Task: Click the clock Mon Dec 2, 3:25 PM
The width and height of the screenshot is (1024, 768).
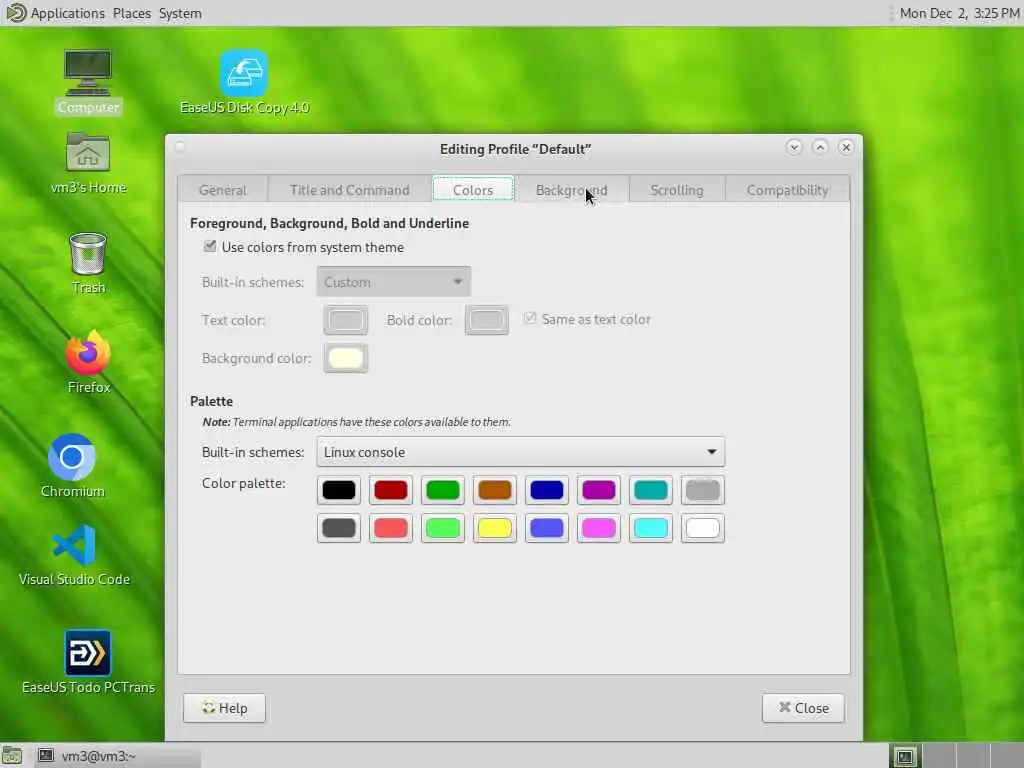Action: point(959,13)
